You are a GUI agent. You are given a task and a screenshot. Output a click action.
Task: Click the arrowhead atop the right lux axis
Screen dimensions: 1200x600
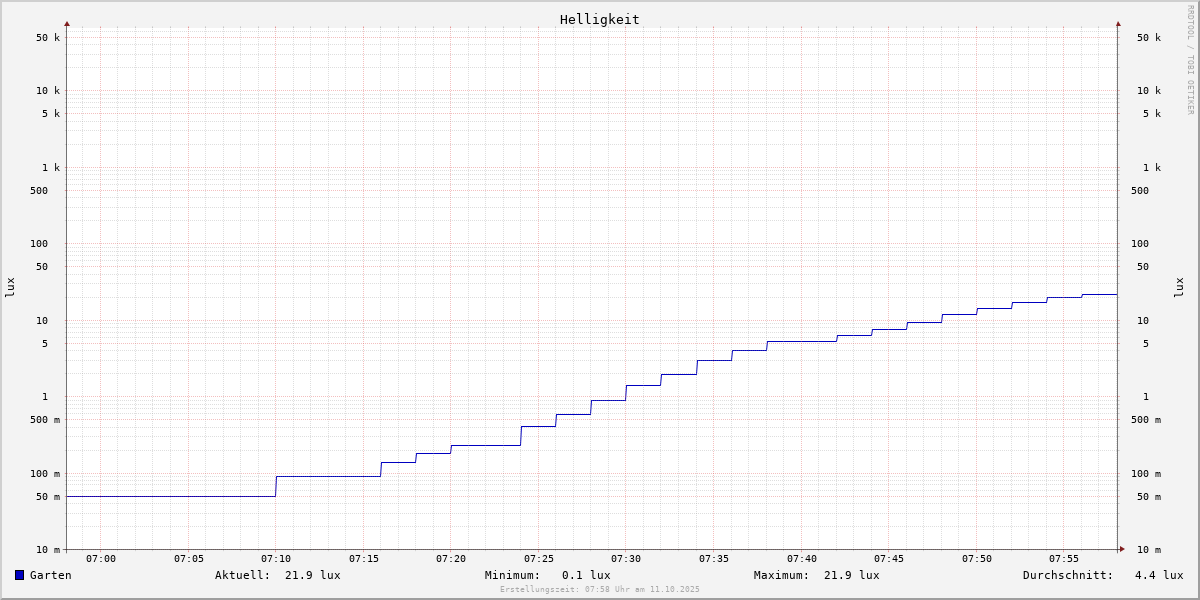coord(1118,23)
